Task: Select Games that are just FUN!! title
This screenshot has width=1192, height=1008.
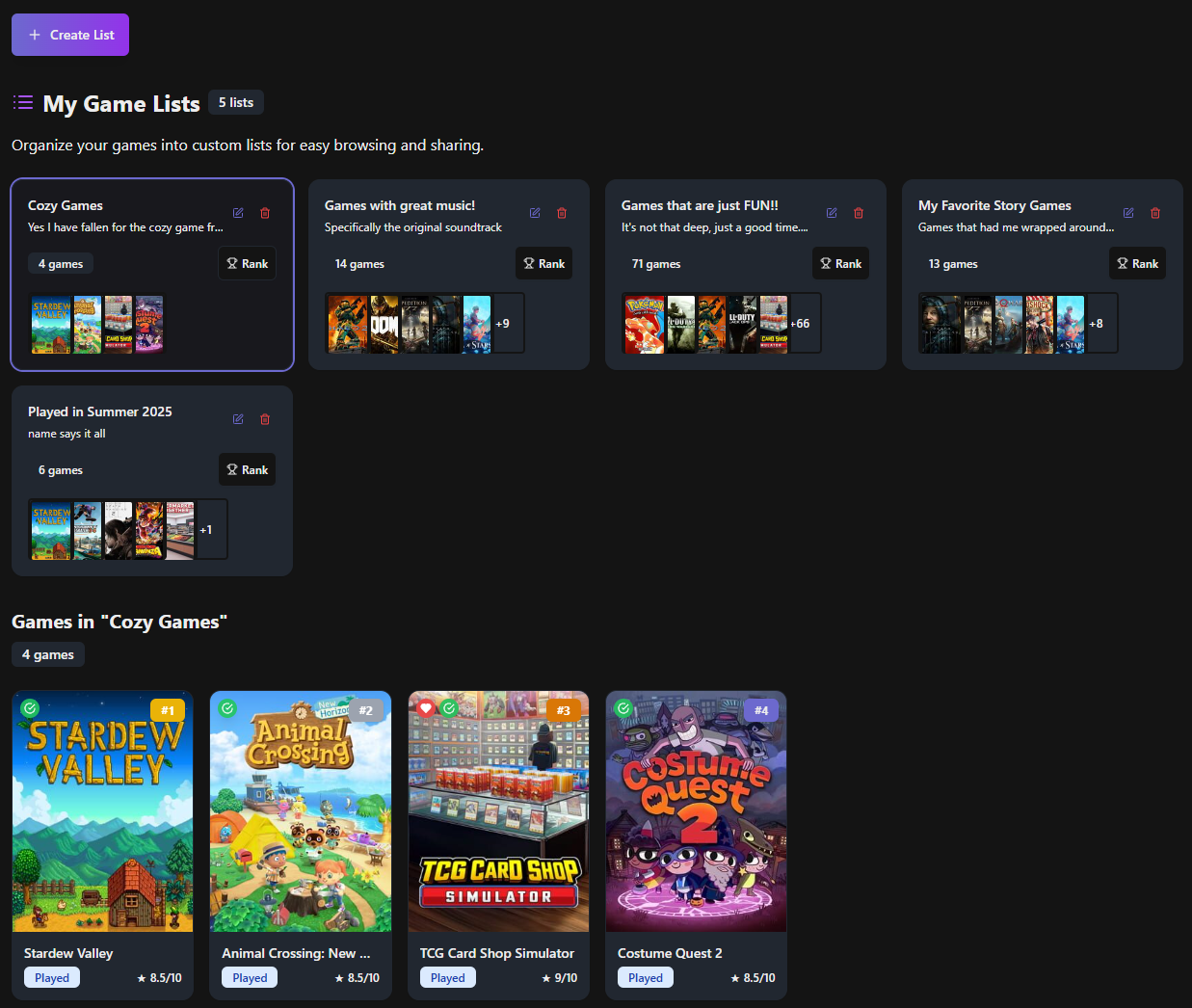Action: point(700,205)
